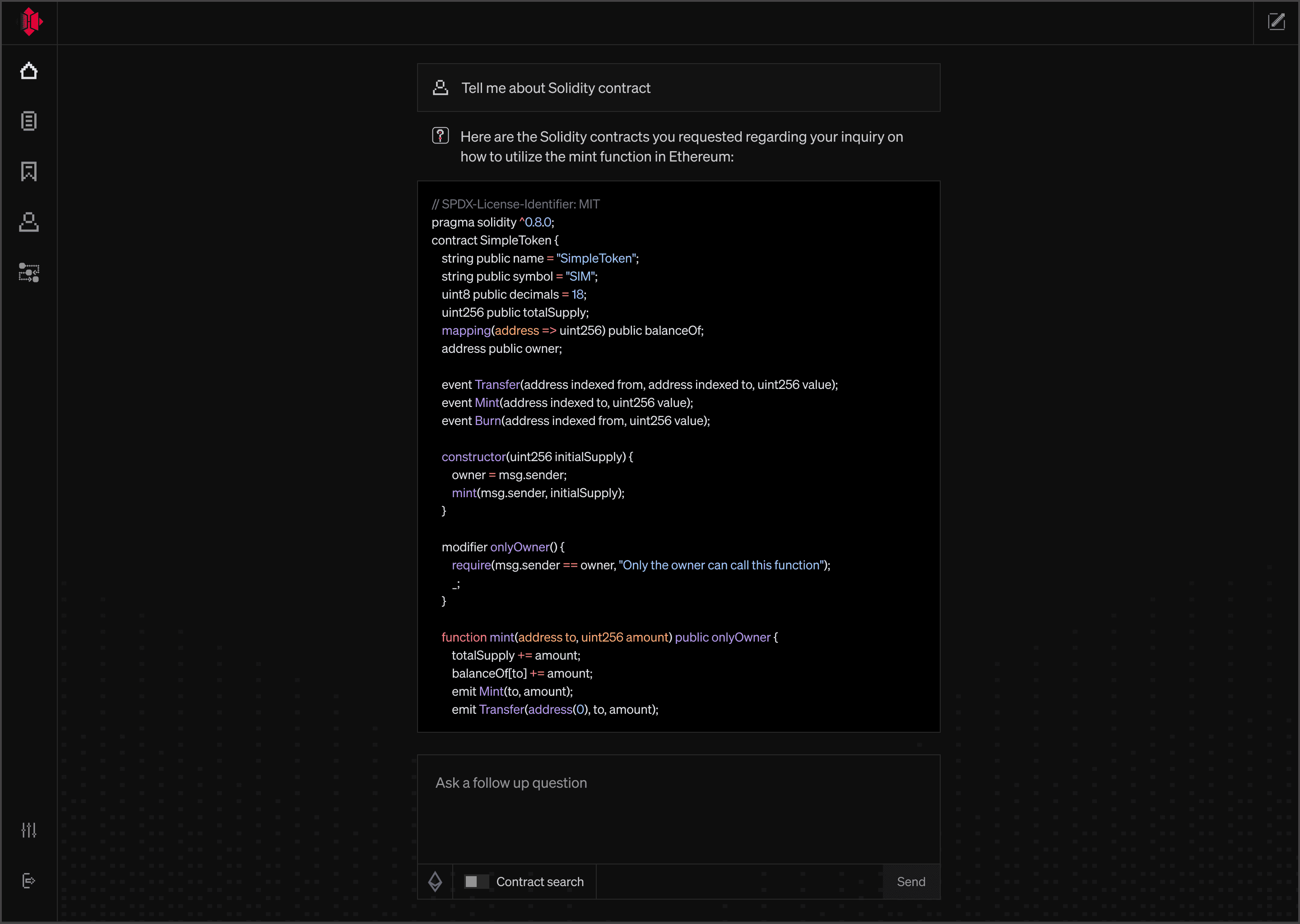Open settings sliders icon in sidebar

[x=29, y=830]
